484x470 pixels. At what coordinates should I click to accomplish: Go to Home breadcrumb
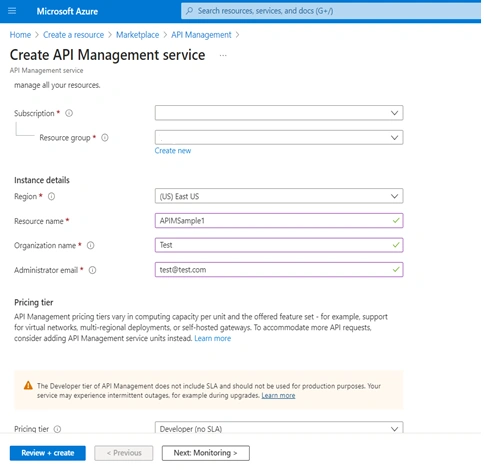tap(20, 35)
